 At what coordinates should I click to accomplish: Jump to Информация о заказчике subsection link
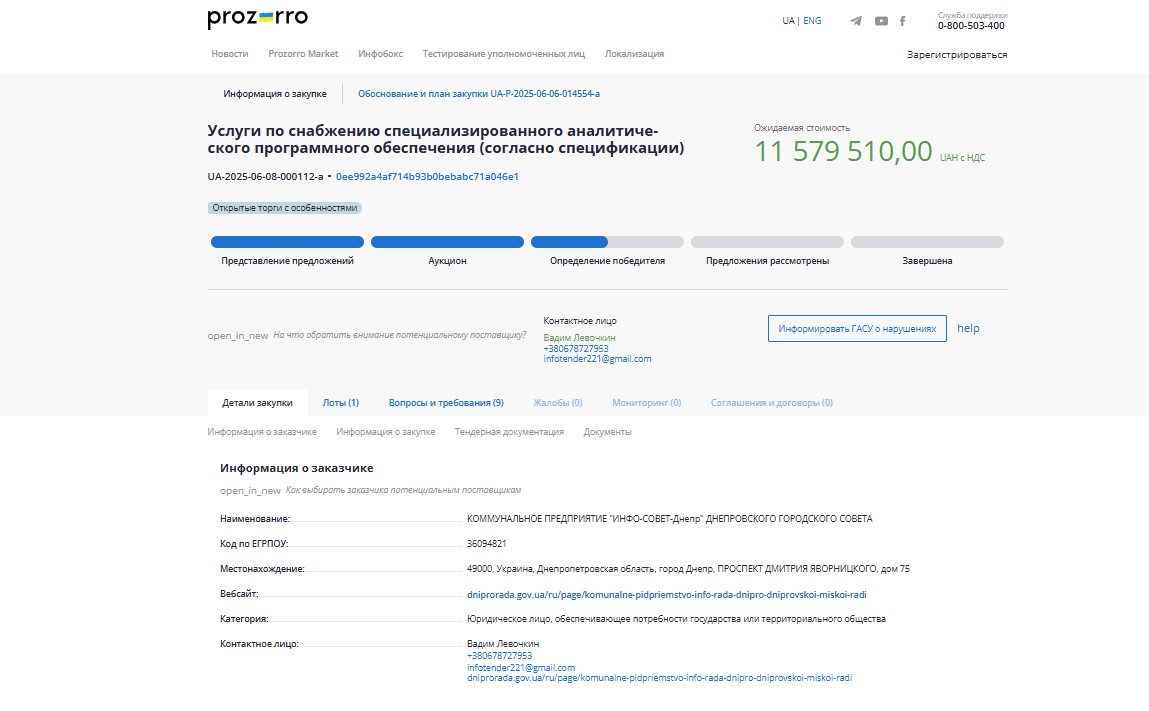coord(262,432)
